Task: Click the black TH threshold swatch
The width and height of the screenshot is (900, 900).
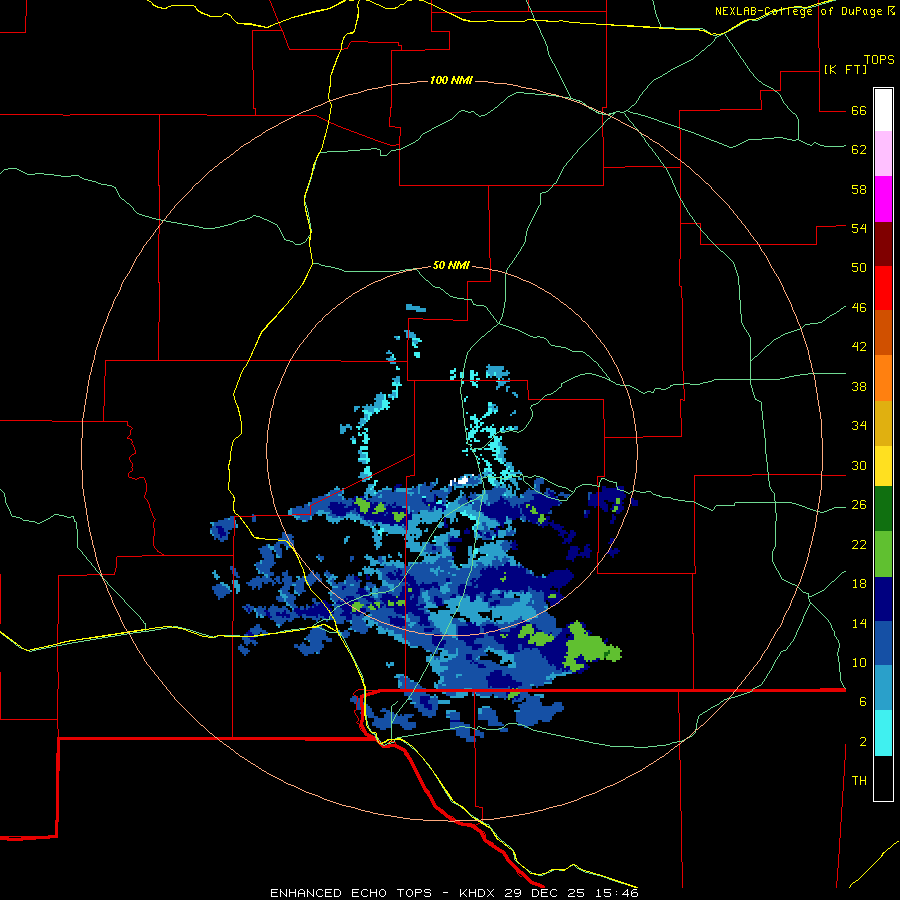Action: pos(883,778)
